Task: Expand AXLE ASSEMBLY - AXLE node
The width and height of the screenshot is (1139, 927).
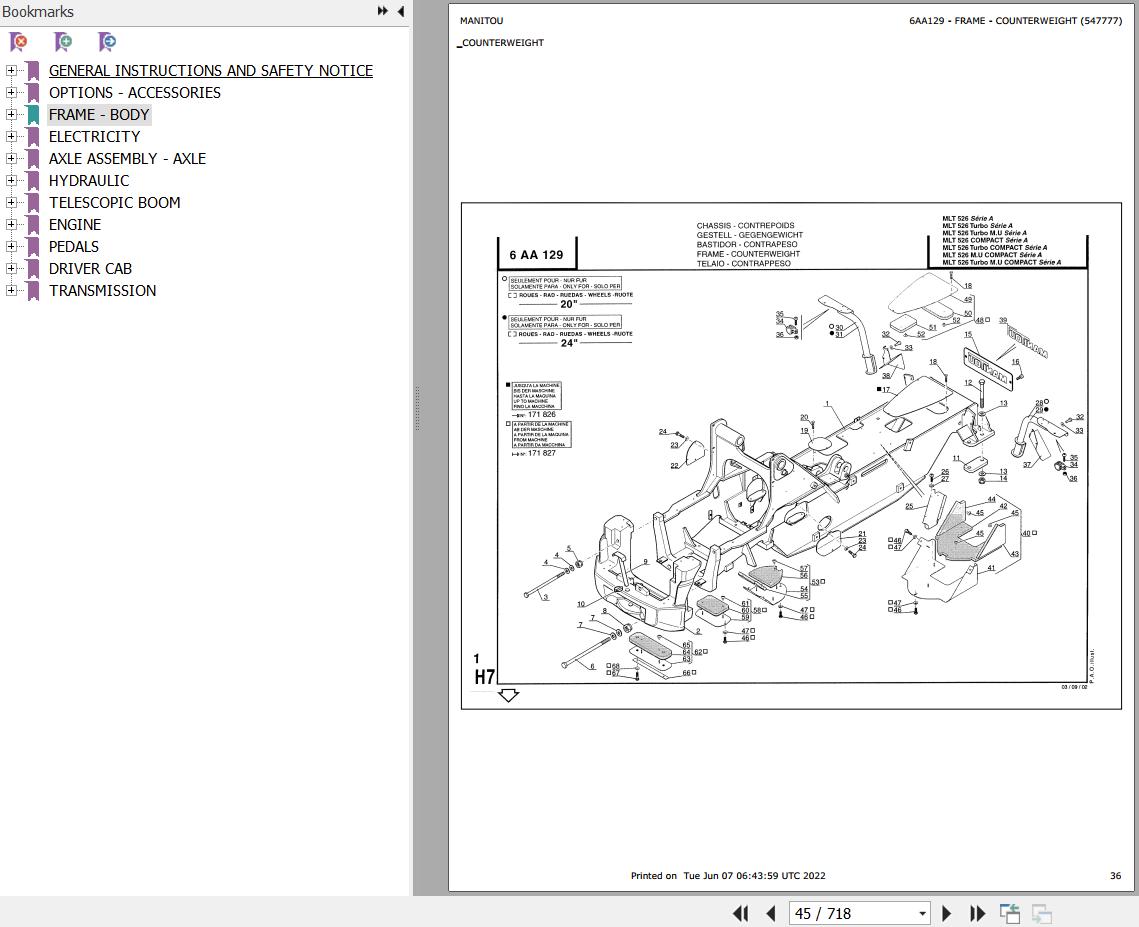Action: (11, 158)
